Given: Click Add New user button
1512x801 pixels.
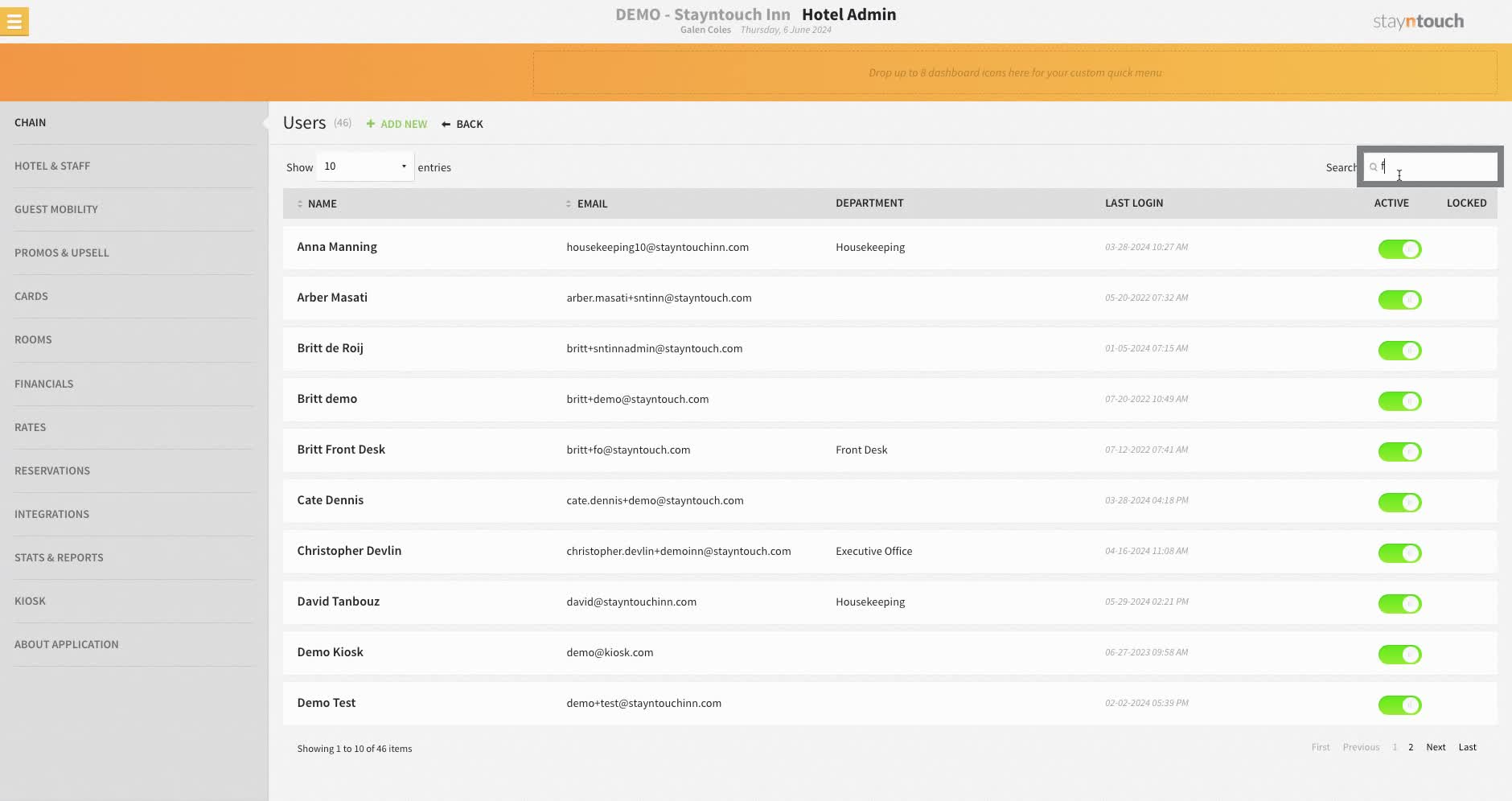Looking at the screenshot, I should [397, 124].
